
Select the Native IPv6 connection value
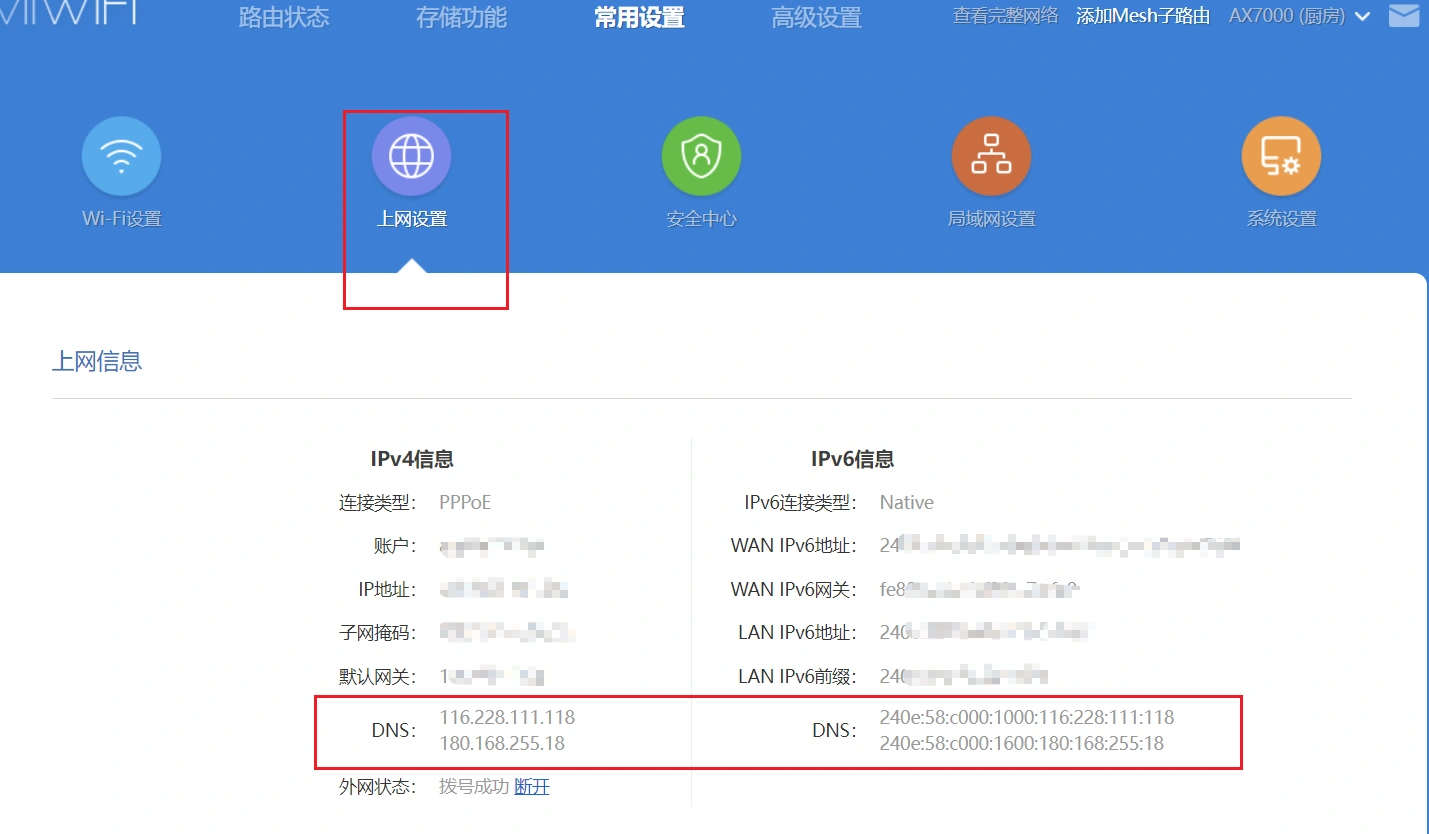pyautogui.click(x=907, y=502)
